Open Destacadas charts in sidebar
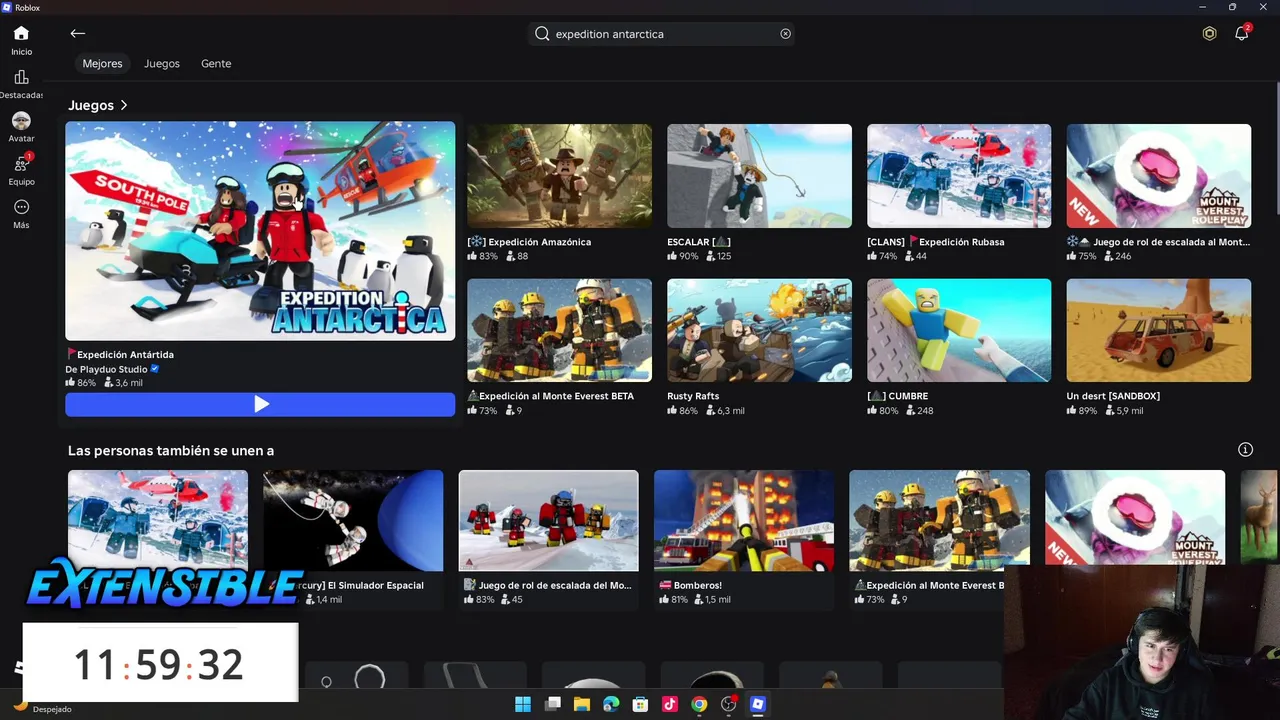This screenshot has width=1280, height=720. tap(21, 84)
